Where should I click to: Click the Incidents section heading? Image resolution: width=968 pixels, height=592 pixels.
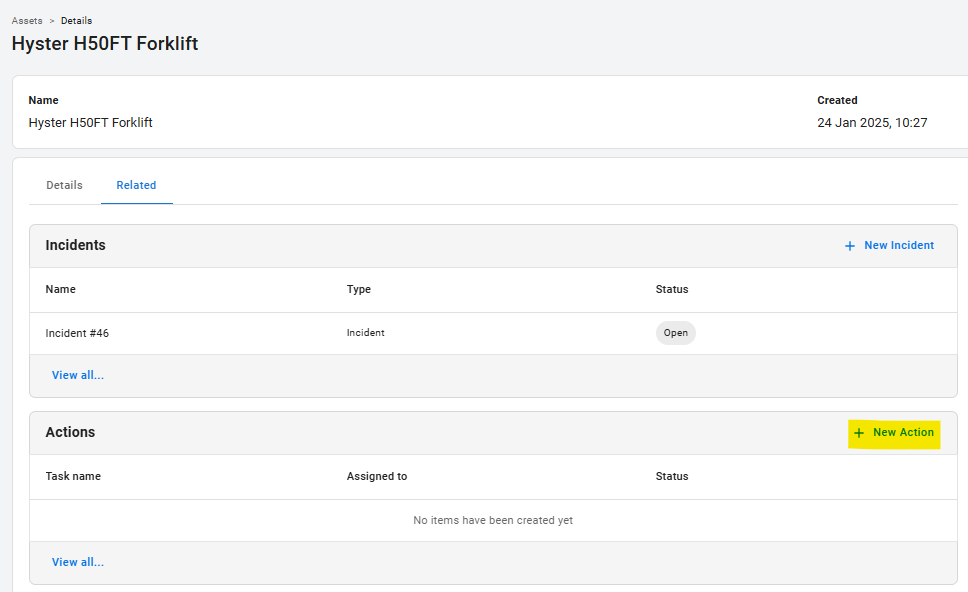[75, 245]
